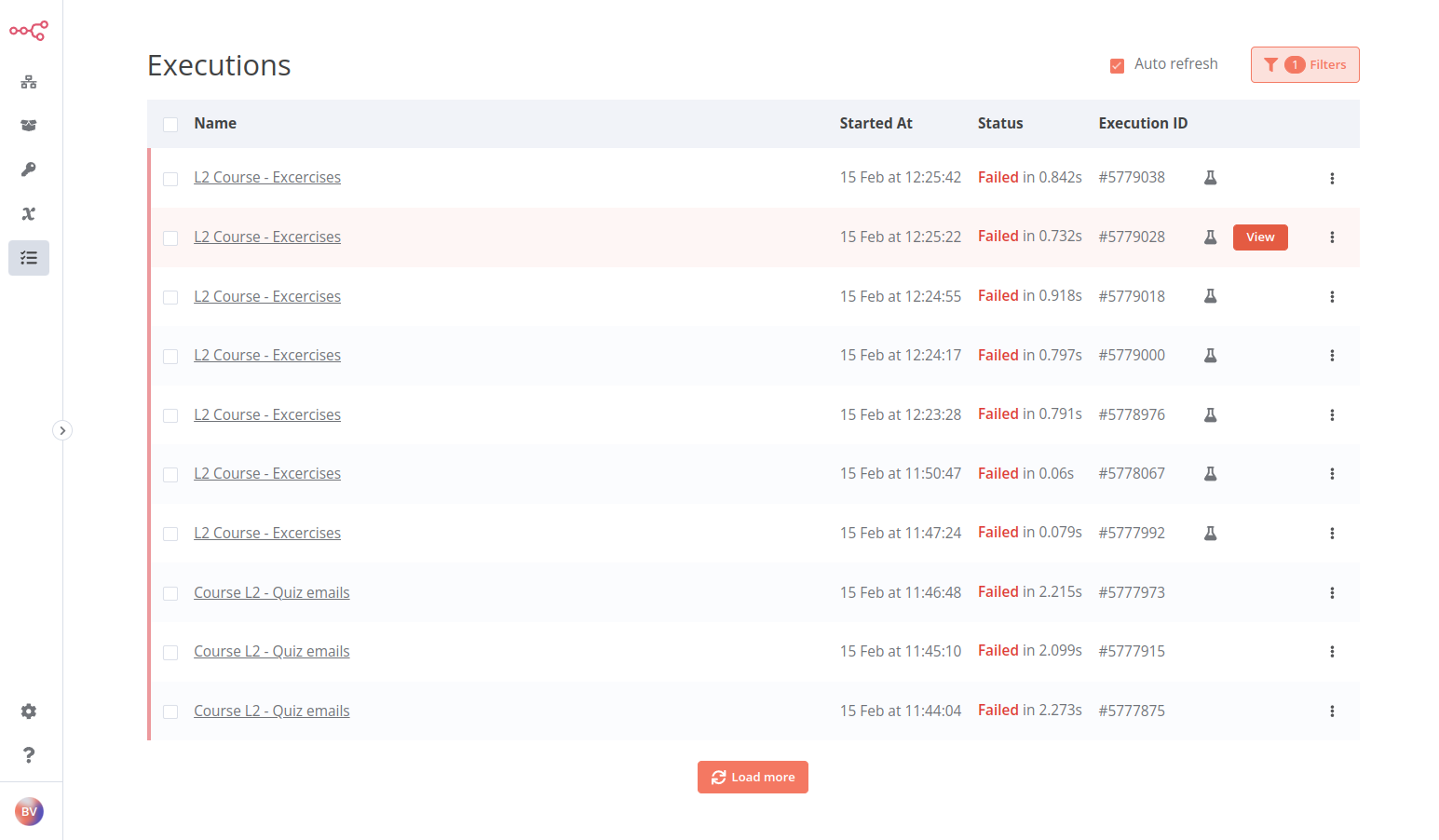Click the flask icon for execution #5779038
Viewport: 1439px width, 840px height.
(1210, 178)
